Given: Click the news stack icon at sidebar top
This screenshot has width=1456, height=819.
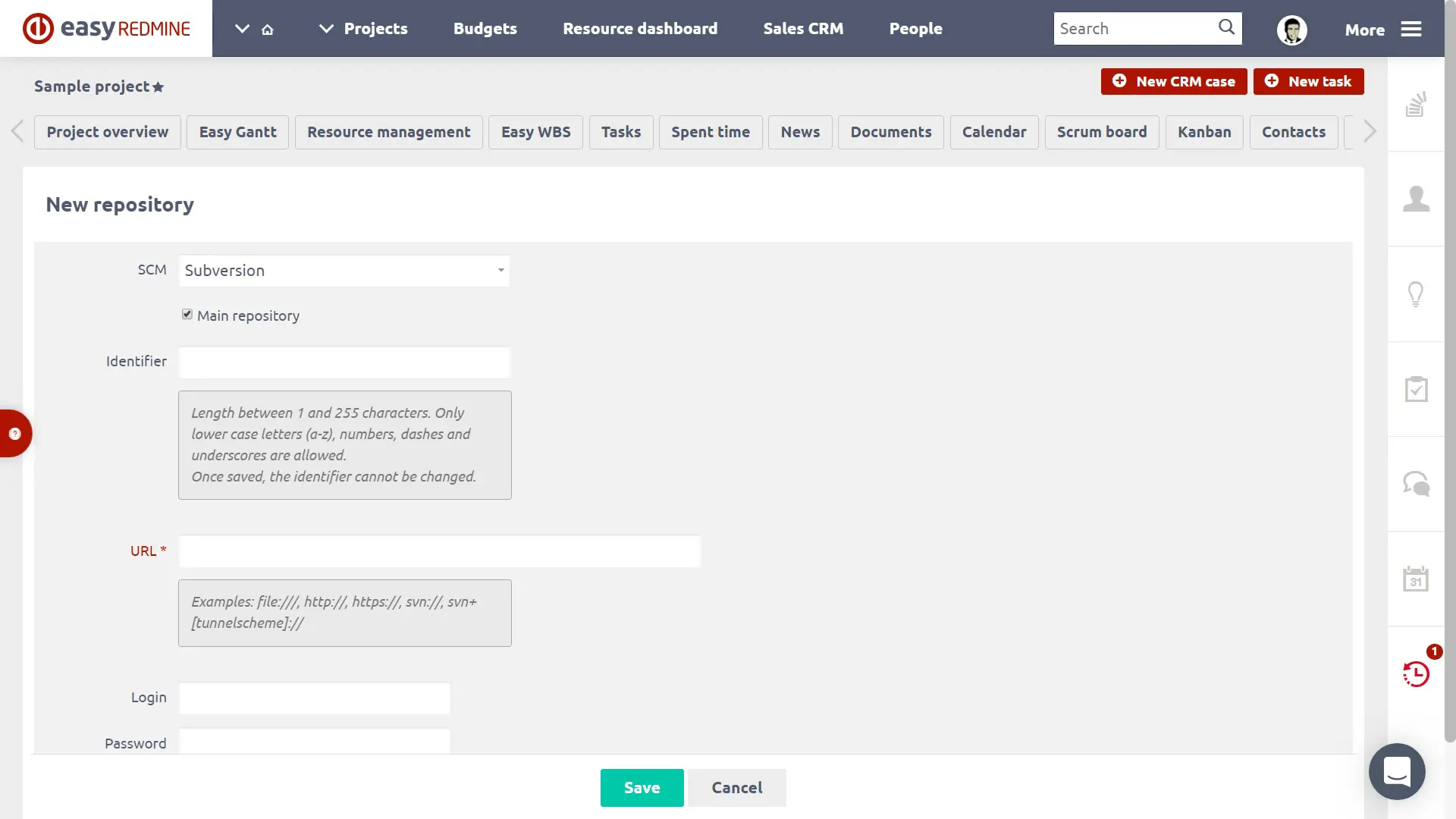Looking at the screenshot, I should coord(1417,105).
